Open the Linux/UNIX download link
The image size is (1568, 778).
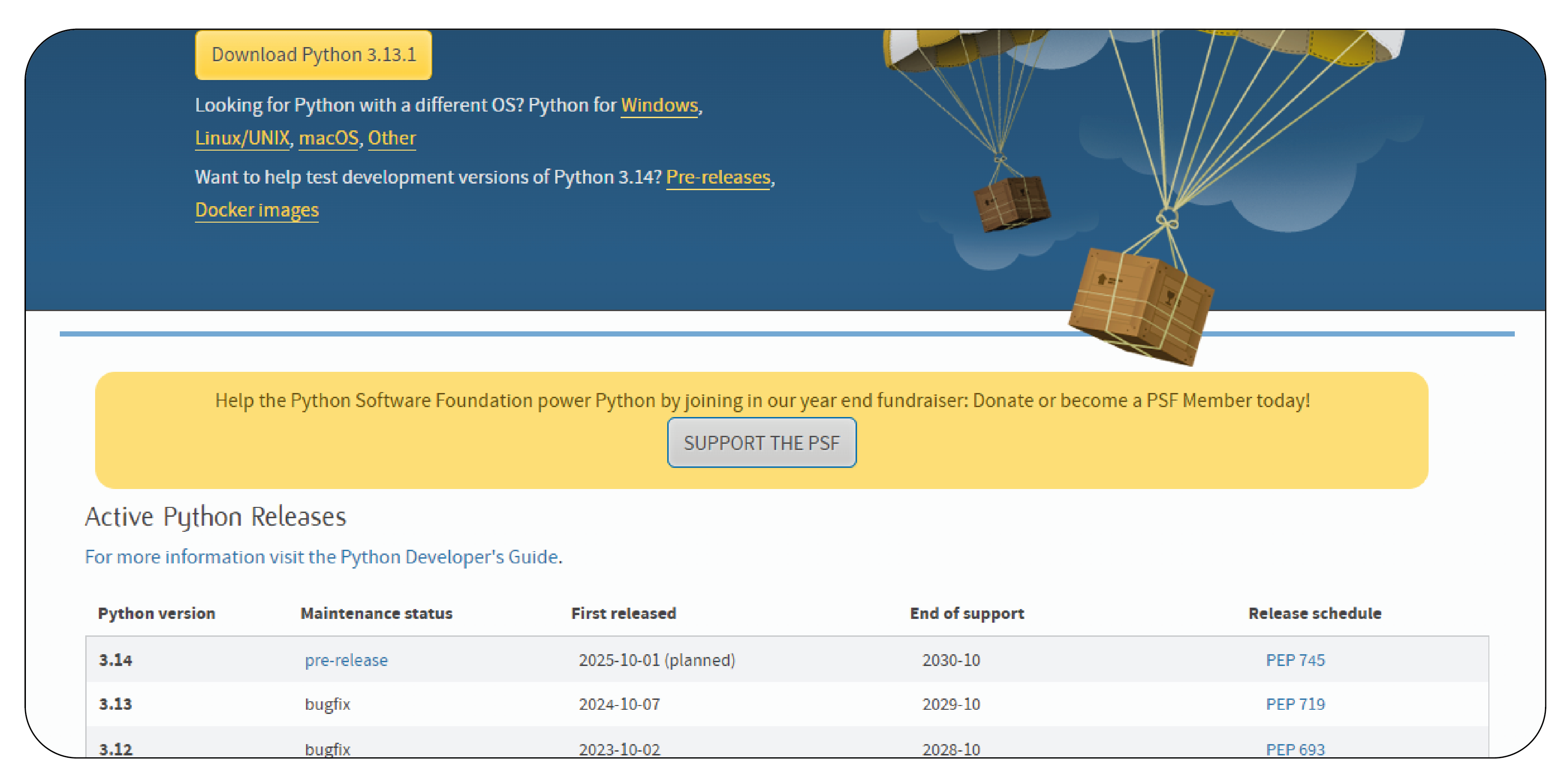pos(242,138)
